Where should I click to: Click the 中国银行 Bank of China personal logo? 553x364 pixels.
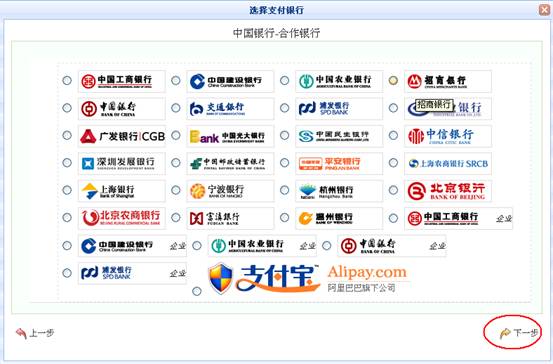coord(122,109)
